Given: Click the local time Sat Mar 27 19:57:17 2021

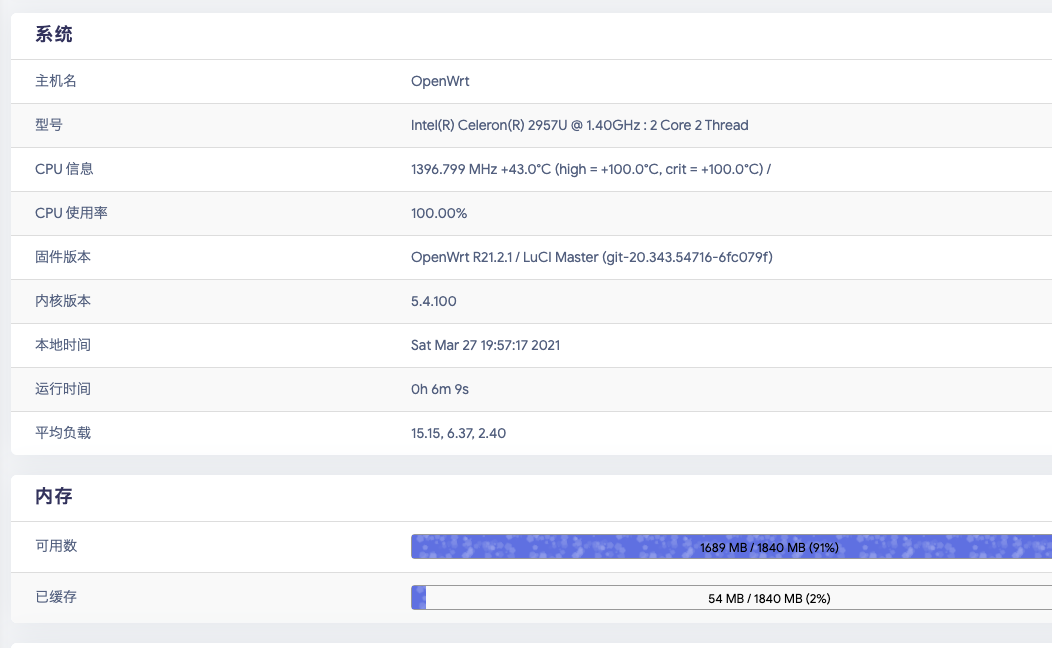Looking at the screenshot, I should point(486,345).
